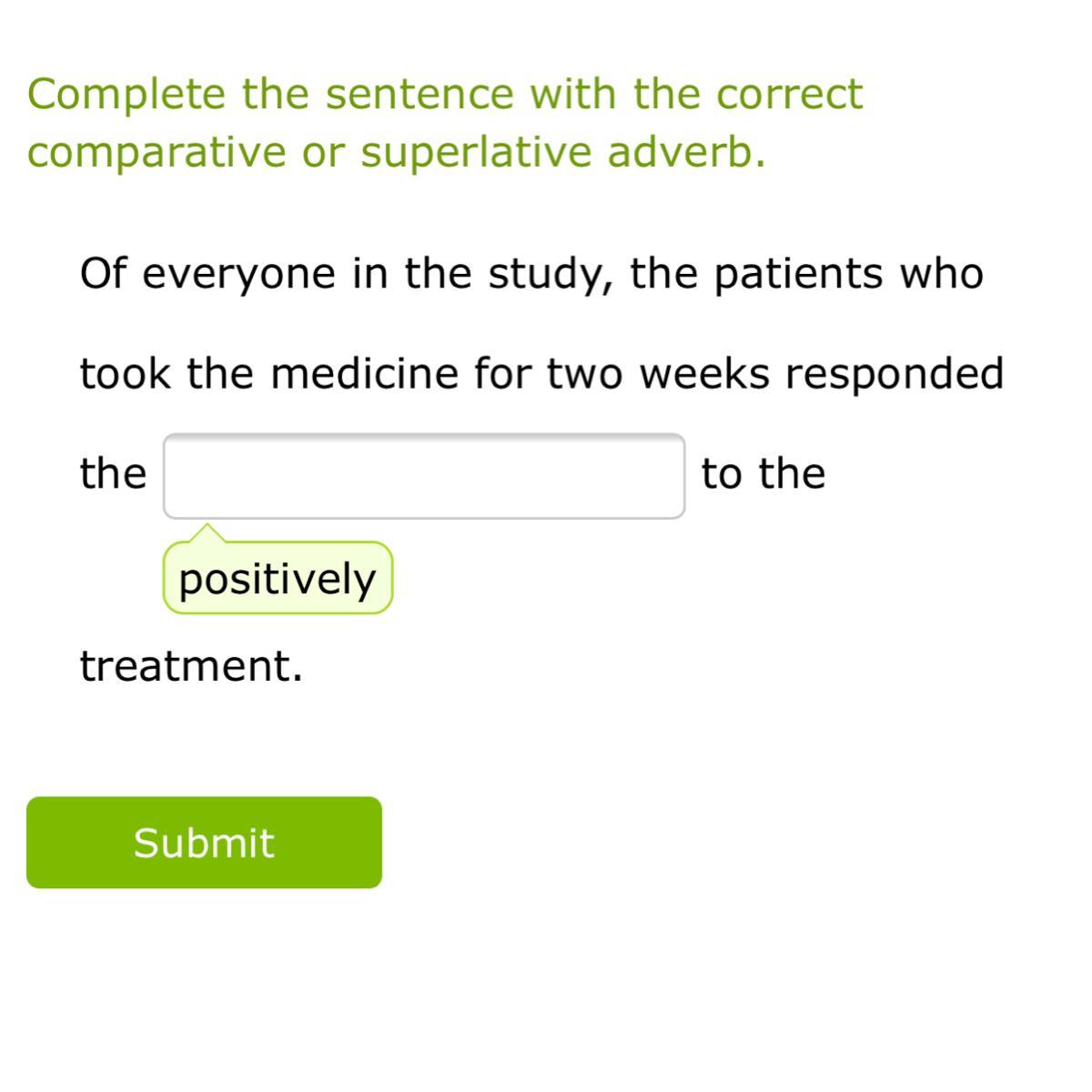
Task: Click the word 'the' before the answer box
Action: click(x=113, y=473)
